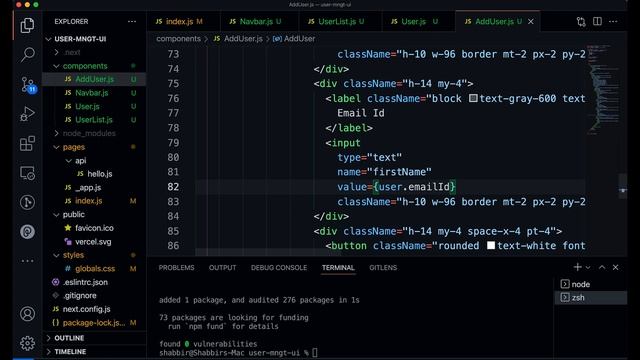Screen dimensions: 640x360
Task: Expand the node_modules folder
Action: (95, 133)
